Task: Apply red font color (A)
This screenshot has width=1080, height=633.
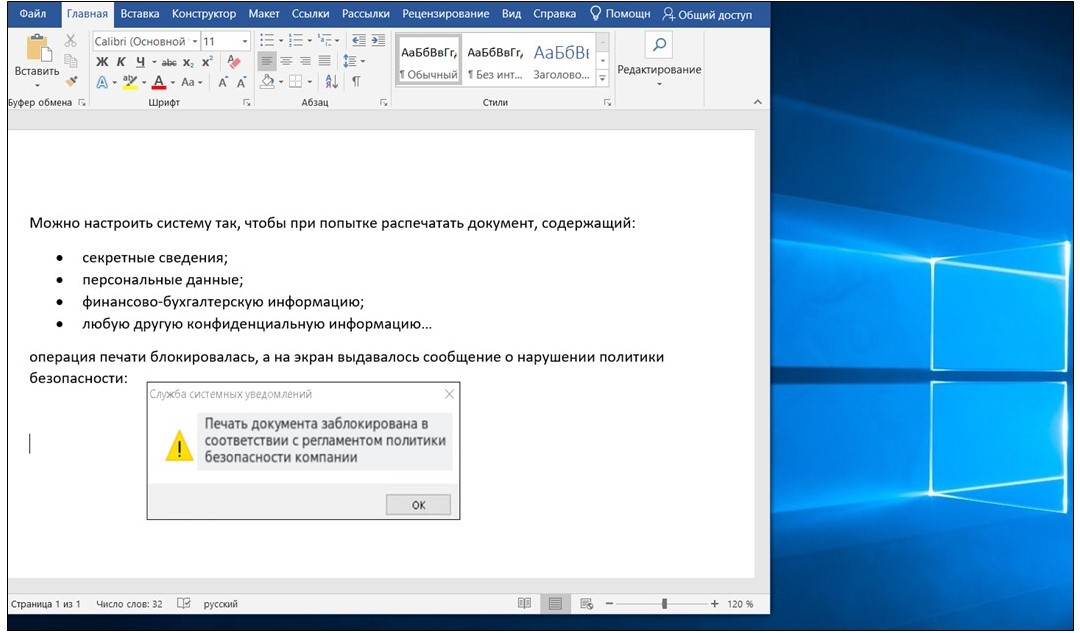Action: [x=159, y=82]
